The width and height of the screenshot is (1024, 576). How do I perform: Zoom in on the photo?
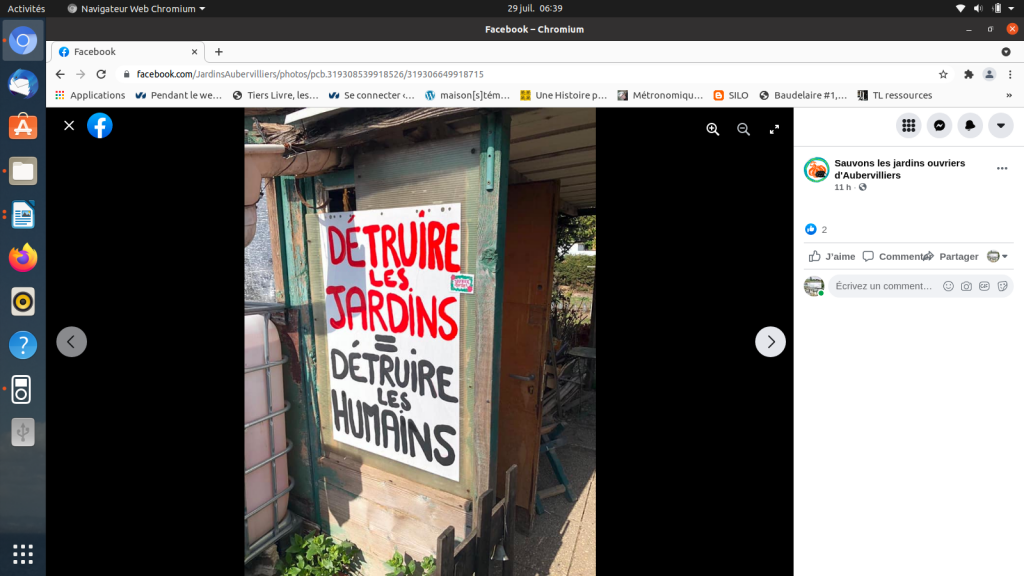(713, 129)
